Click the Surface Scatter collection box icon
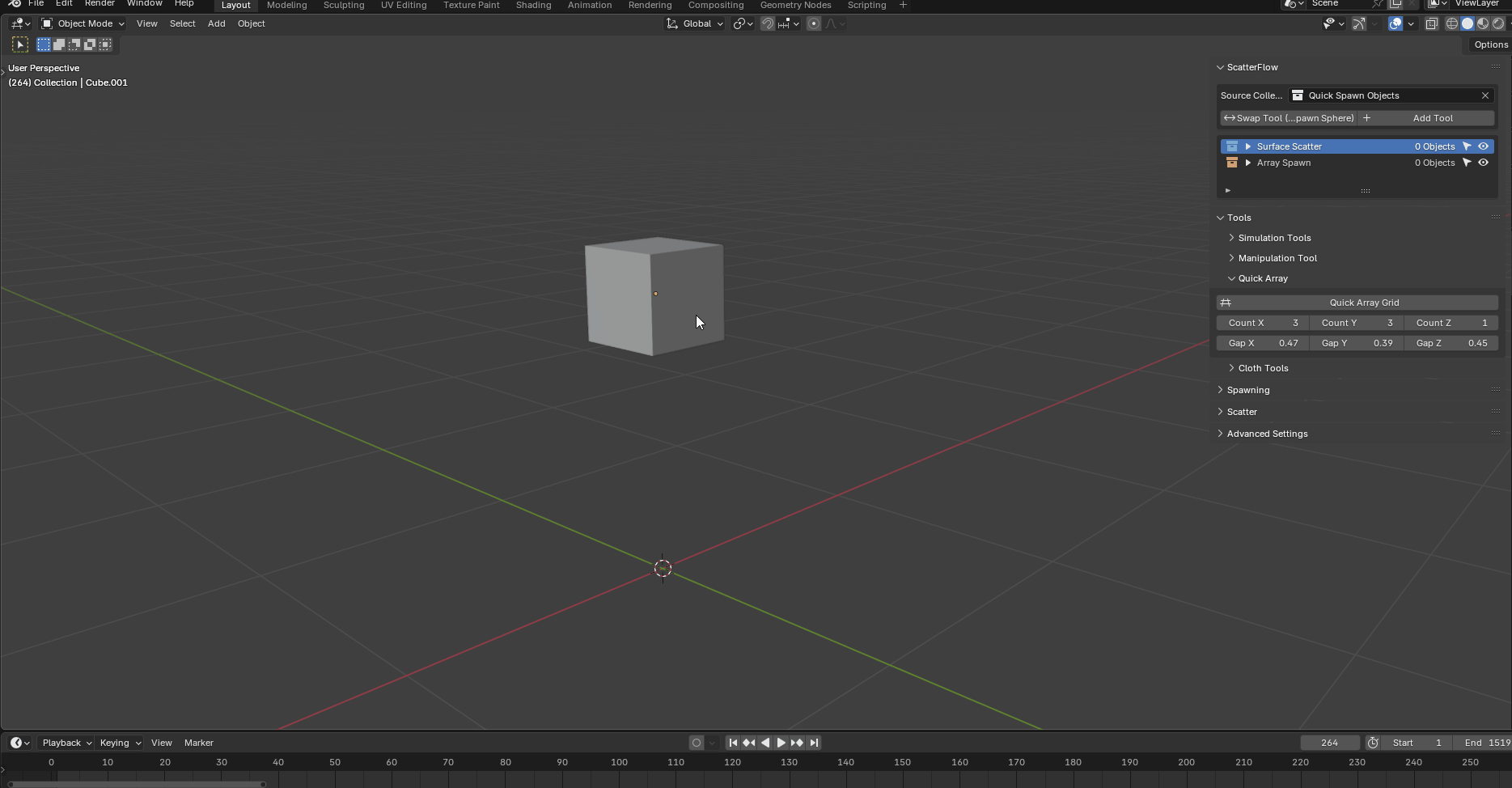Viewport: 1512px width, 788px height. (x=1232, y=146)
